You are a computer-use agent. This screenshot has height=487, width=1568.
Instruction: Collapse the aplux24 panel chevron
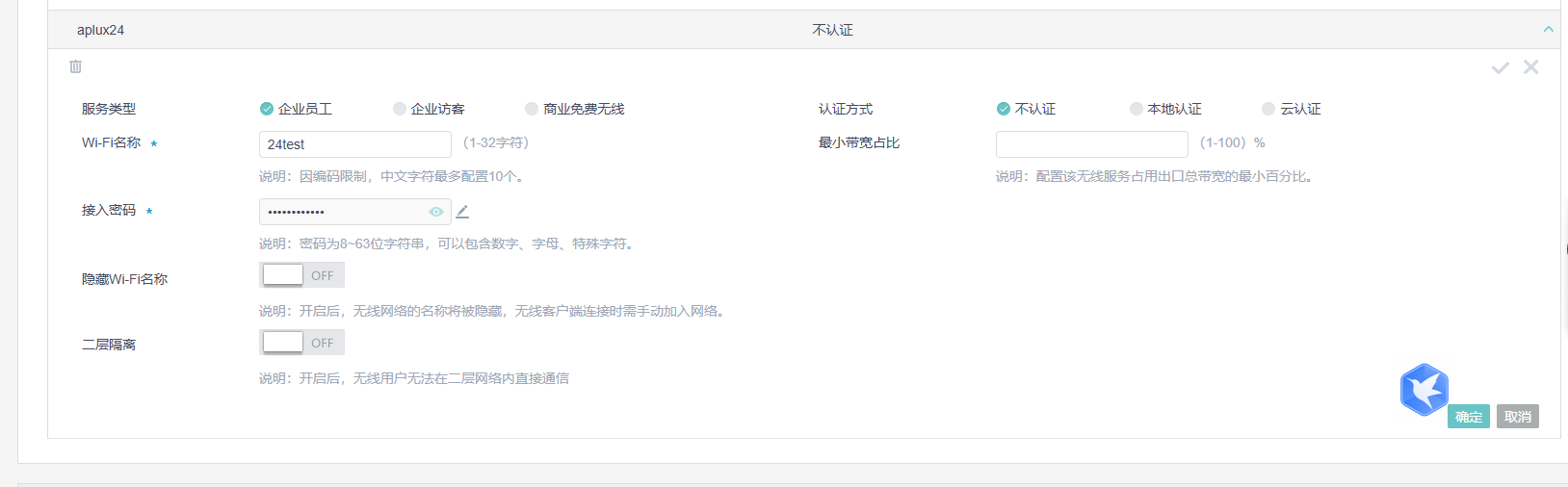[x=1548, y=30]
